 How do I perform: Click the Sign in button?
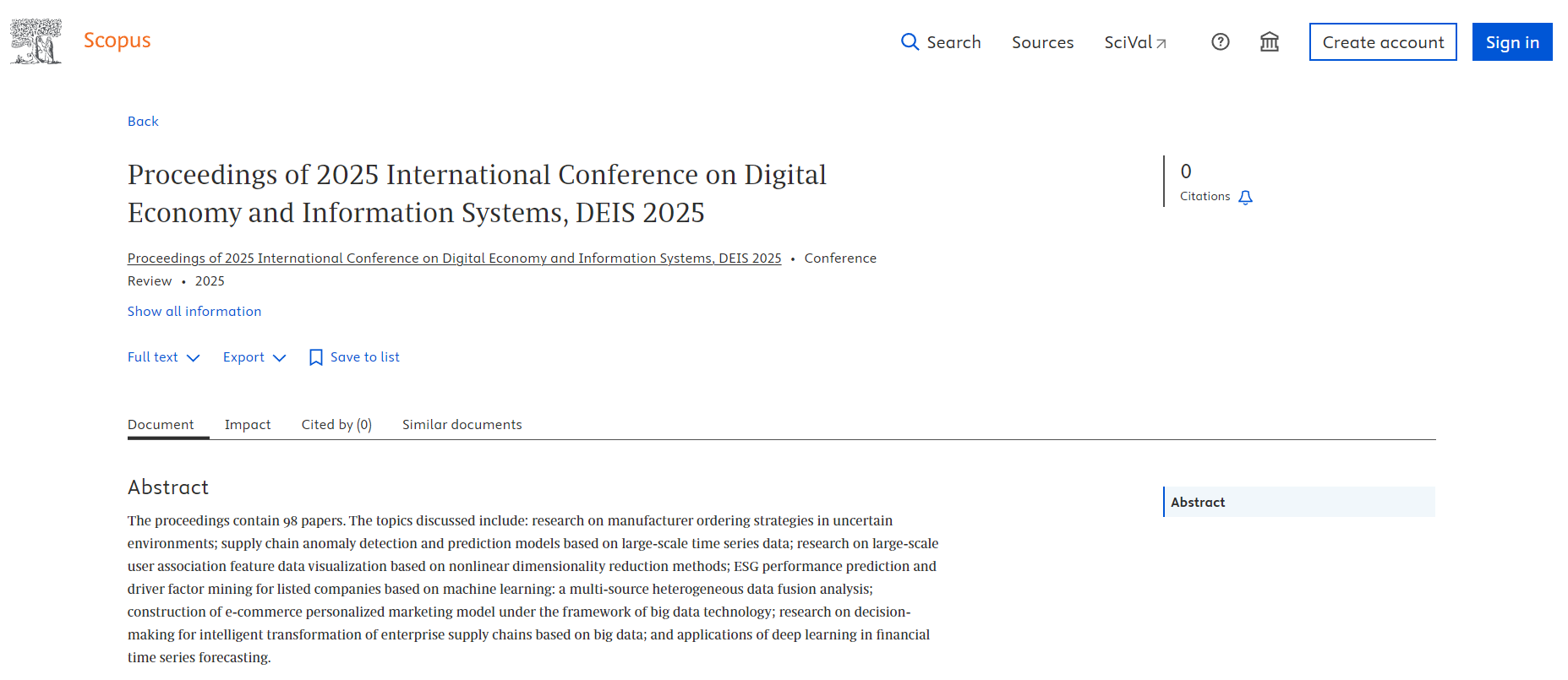(x=1511, y=42)
